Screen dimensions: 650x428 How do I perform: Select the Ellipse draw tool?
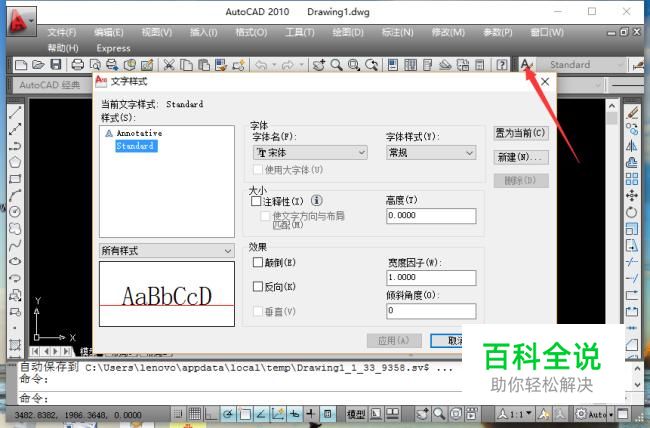[15, 262]
